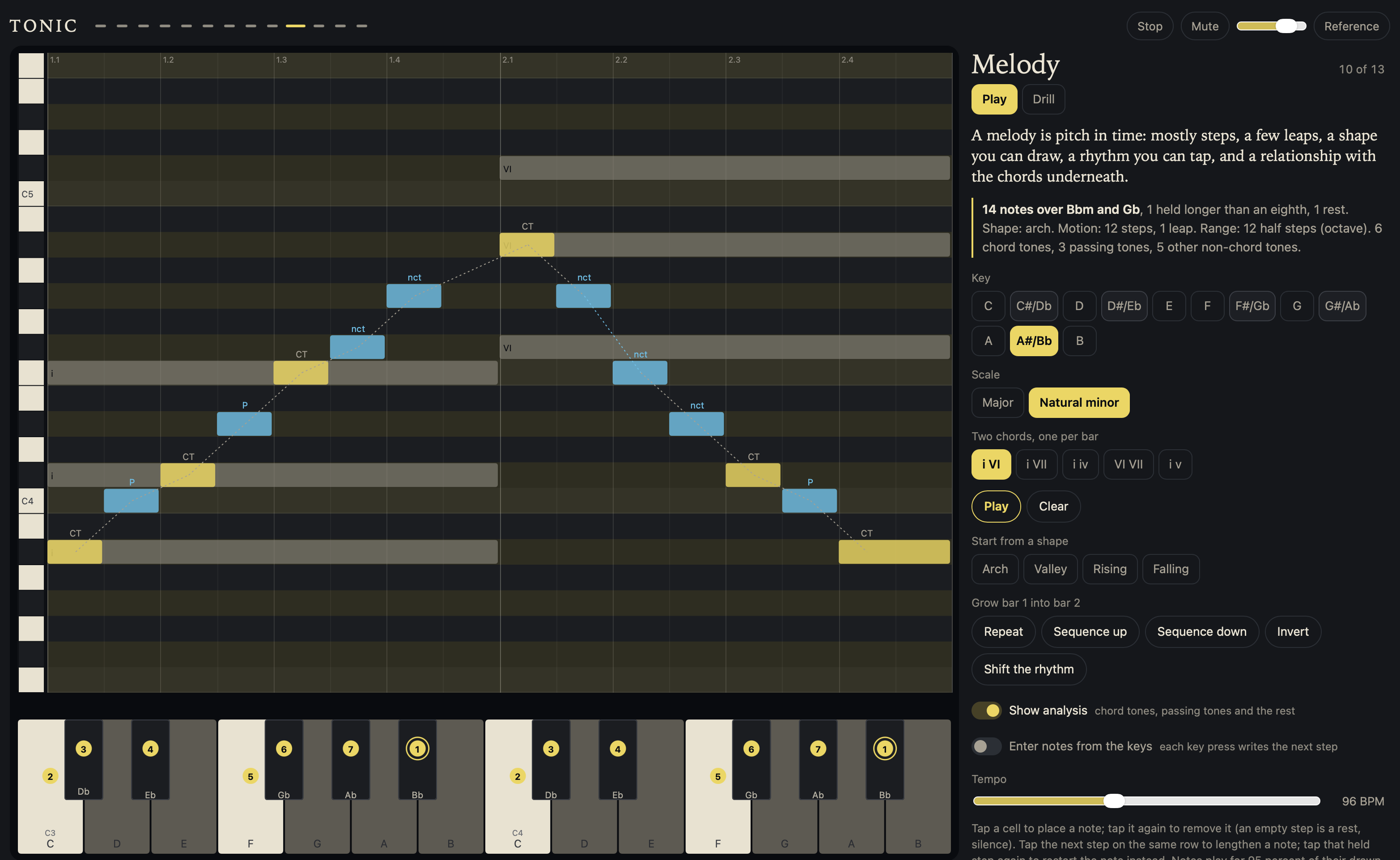Clear the melody with Clear button
Screen dimensions: 1400x860
1053,506
